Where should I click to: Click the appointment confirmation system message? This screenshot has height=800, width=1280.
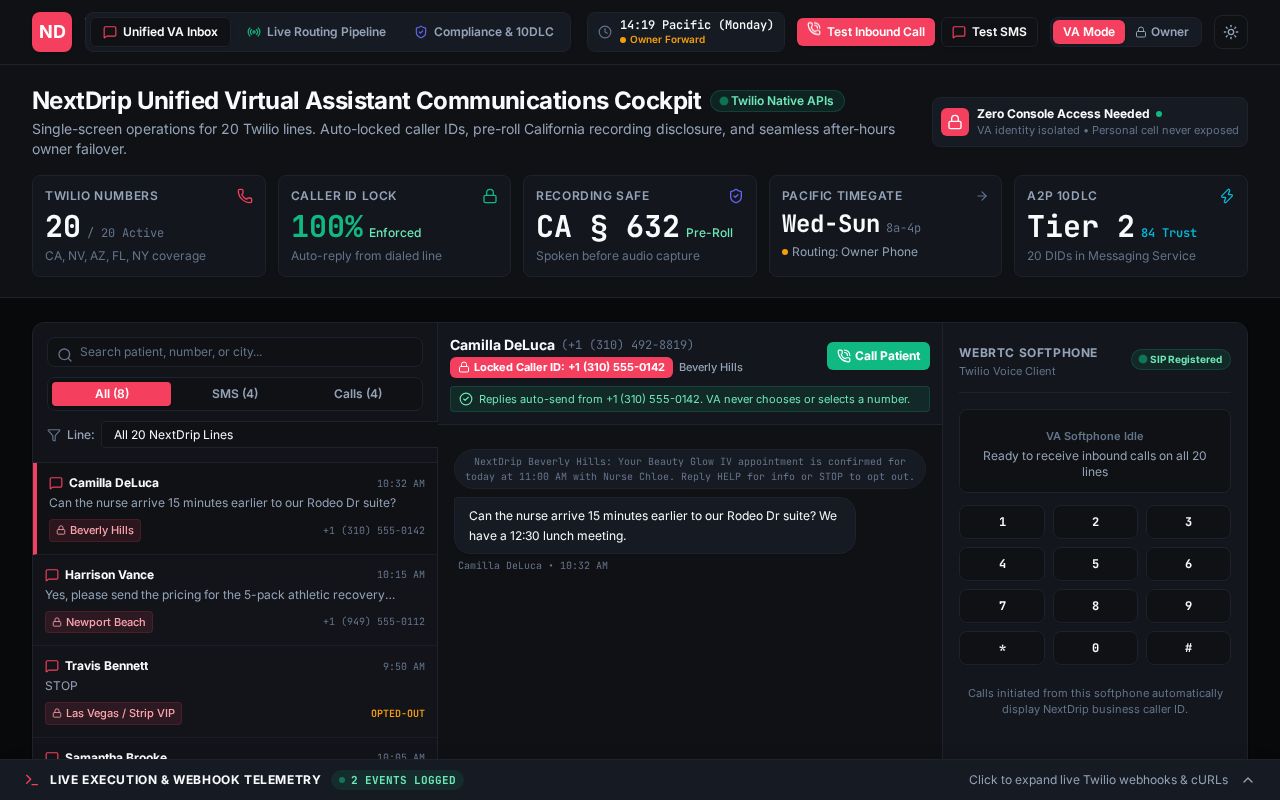tap(690, 469)
